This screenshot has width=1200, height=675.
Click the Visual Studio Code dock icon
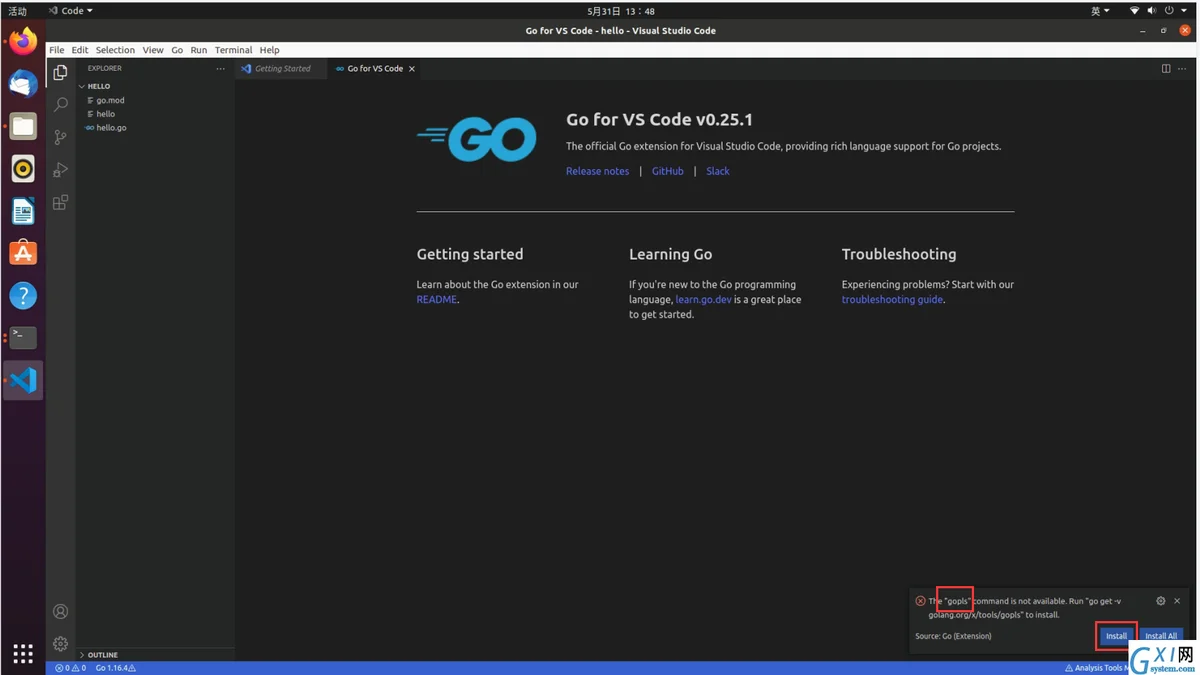(x=23, y=380)
